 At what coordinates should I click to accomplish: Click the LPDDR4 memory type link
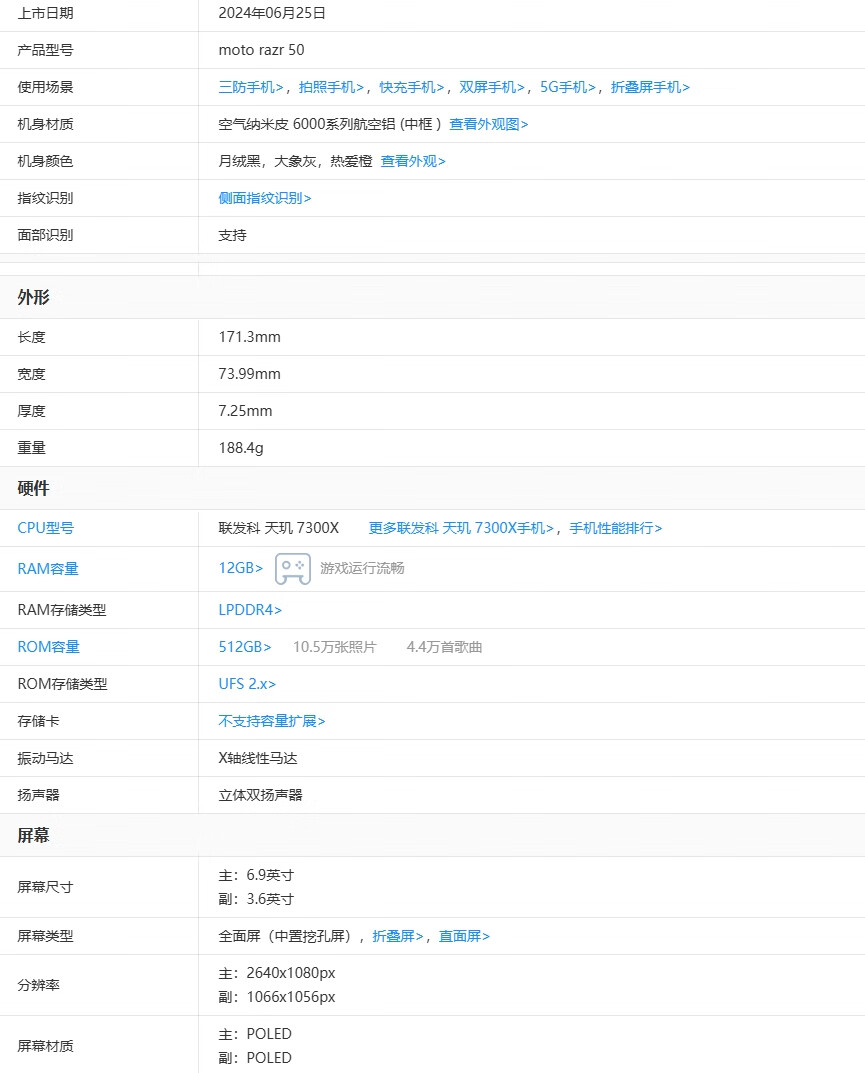click(250, 609)
